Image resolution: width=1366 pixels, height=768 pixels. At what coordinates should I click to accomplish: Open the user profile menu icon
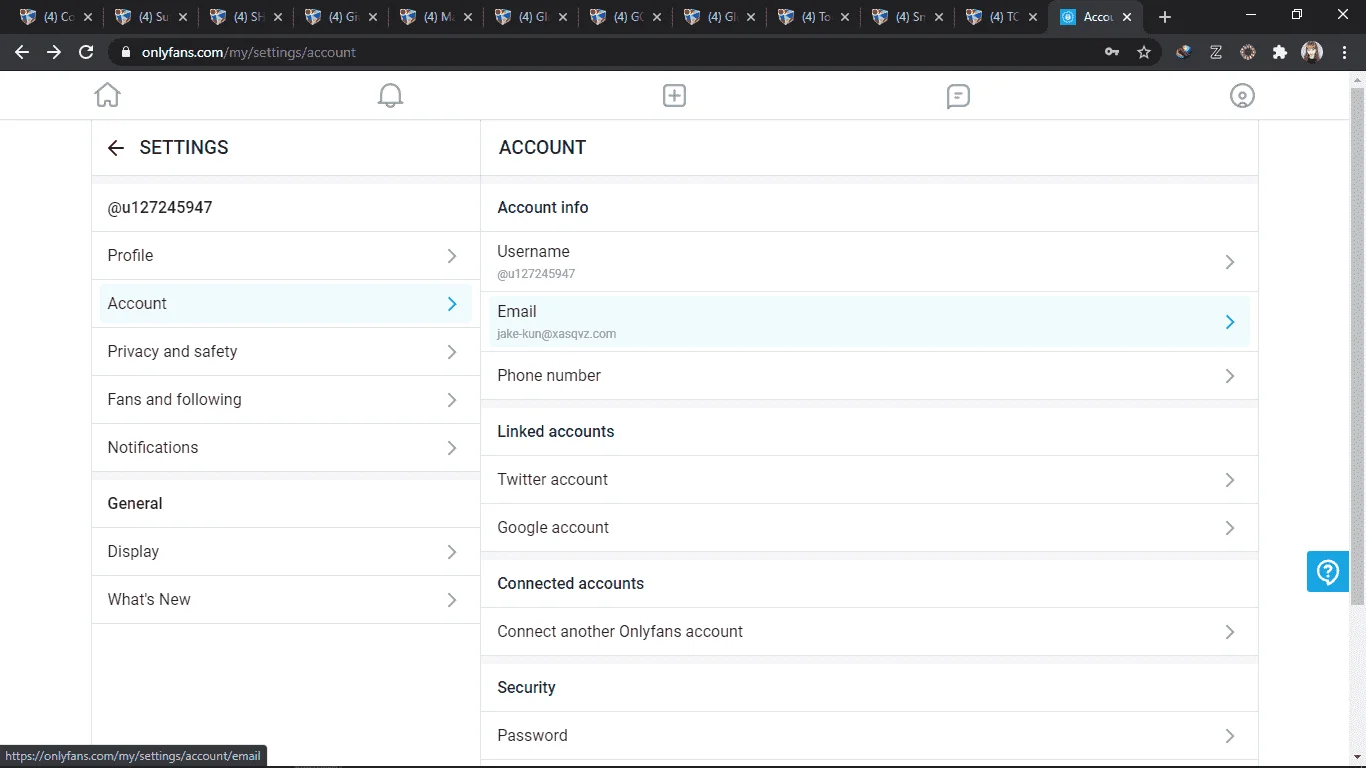pyautogui.click(x=1242, y=95)
